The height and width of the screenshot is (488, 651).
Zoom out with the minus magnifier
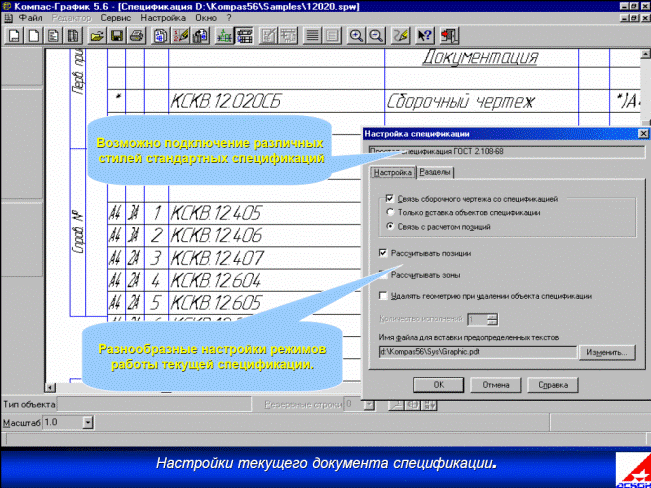click(376, 36)
